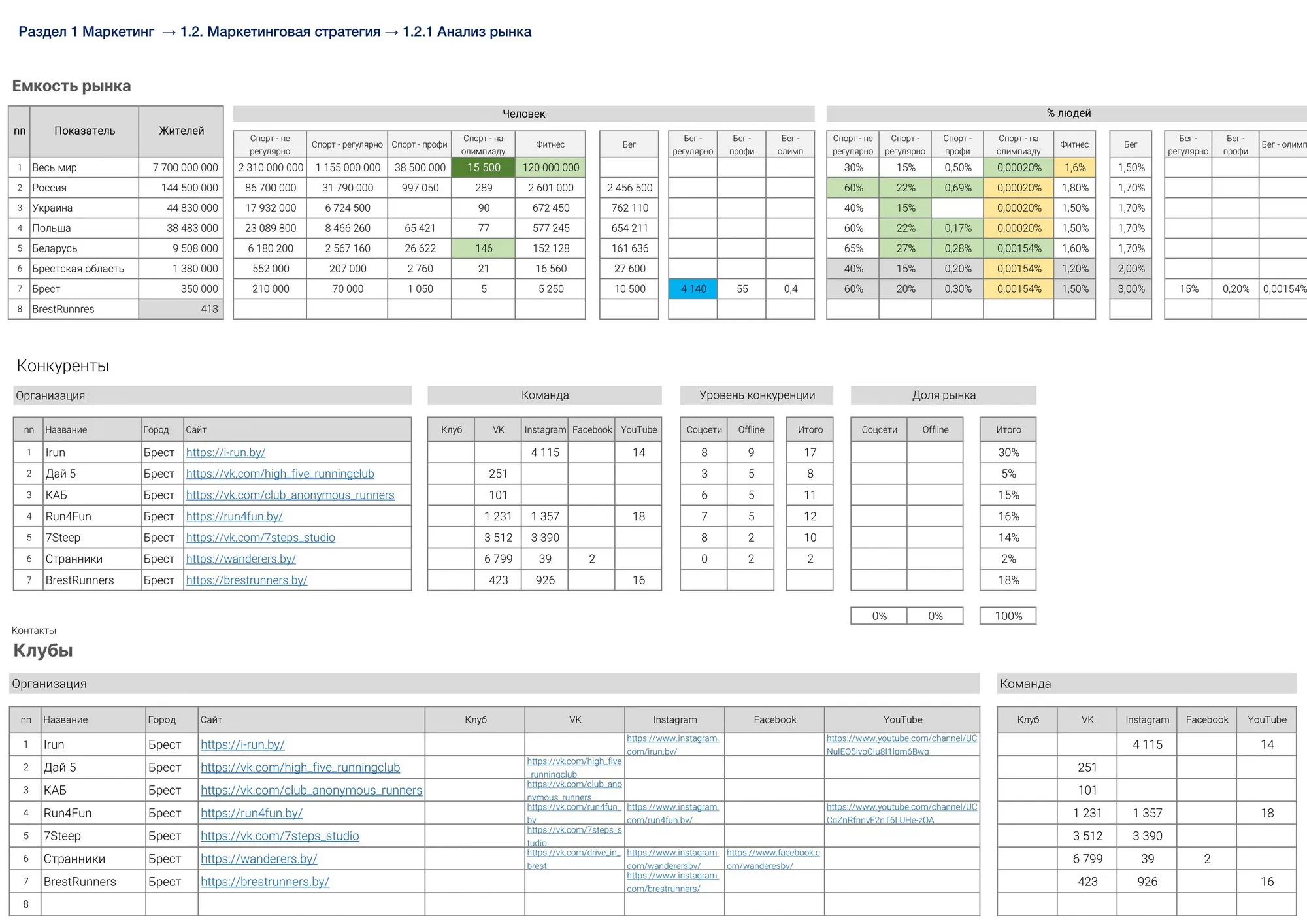Click the Уровень конкуренции header

pos(757,395)
